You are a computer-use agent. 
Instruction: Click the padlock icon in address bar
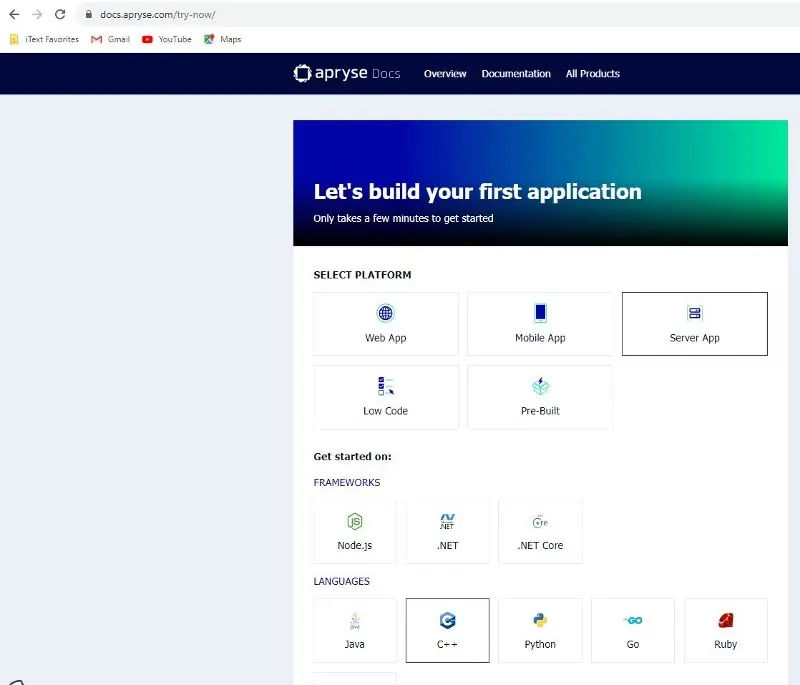point(89,14)
